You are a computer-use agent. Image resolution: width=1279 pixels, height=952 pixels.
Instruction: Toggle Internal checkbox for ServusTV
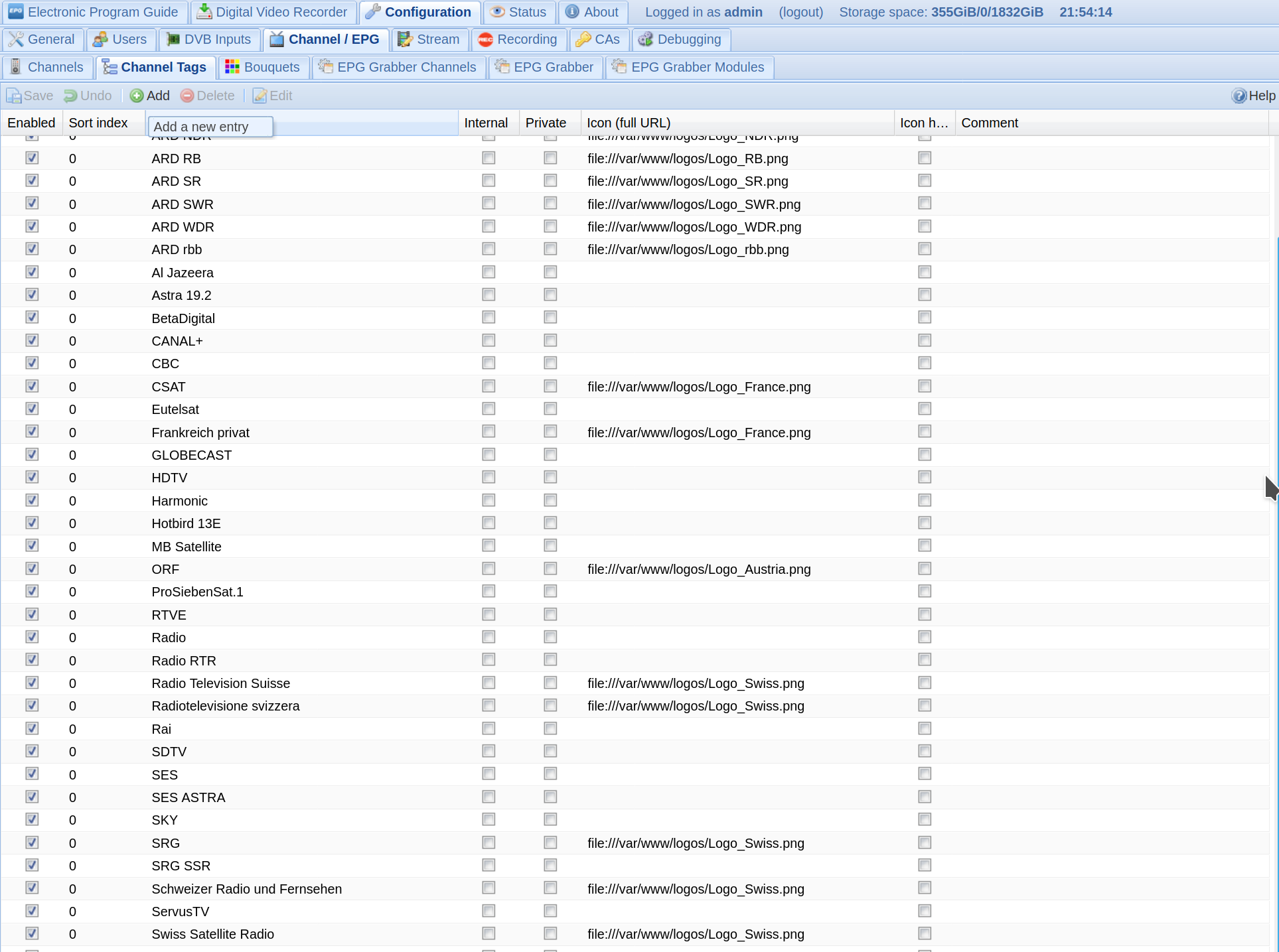(489, 911)
